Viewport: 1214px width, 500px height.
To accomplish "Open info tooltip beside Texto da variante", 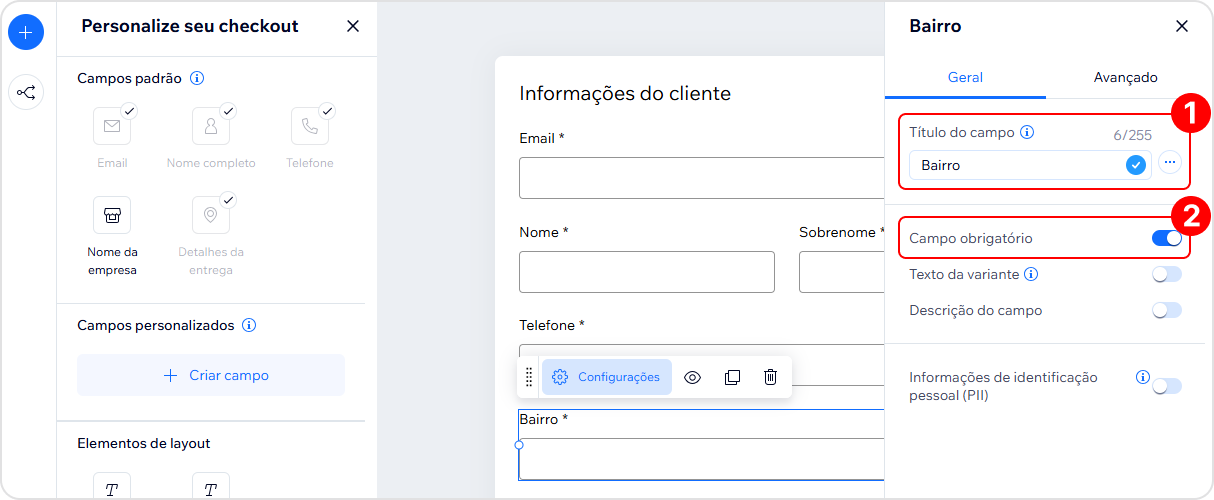I will pyautogui.click(x=1031, y=274).
